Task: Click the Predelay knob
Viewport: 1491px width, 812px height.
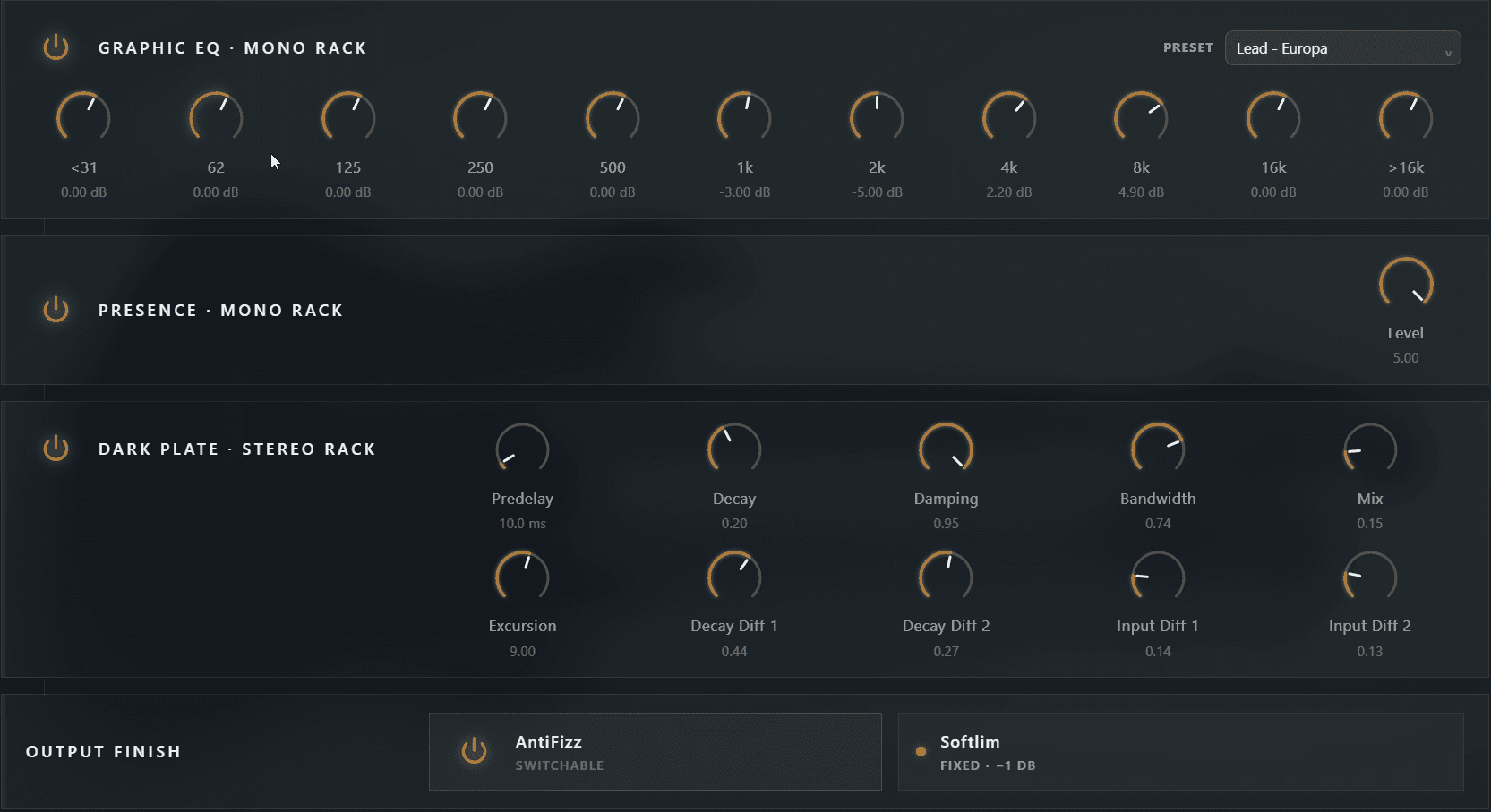Action: point(522,449)
